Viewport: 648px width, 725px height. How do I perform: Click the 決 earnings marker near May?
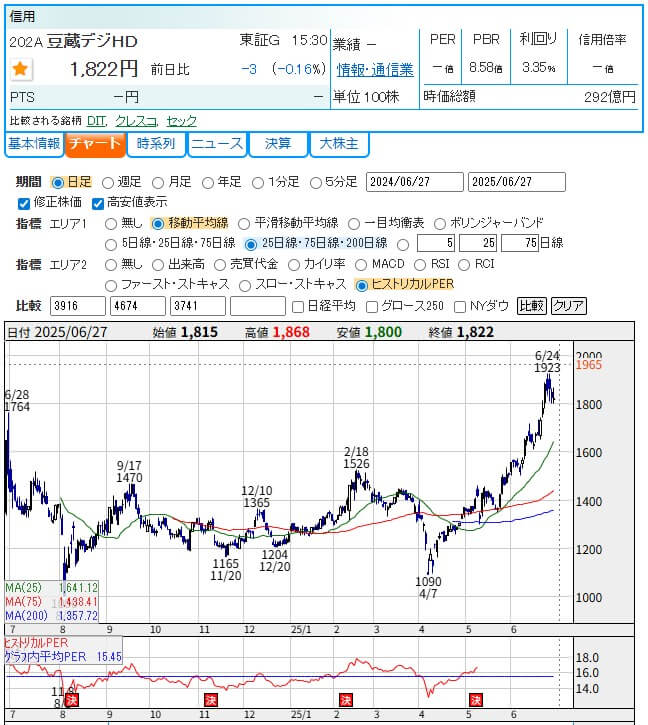[476, 700]
